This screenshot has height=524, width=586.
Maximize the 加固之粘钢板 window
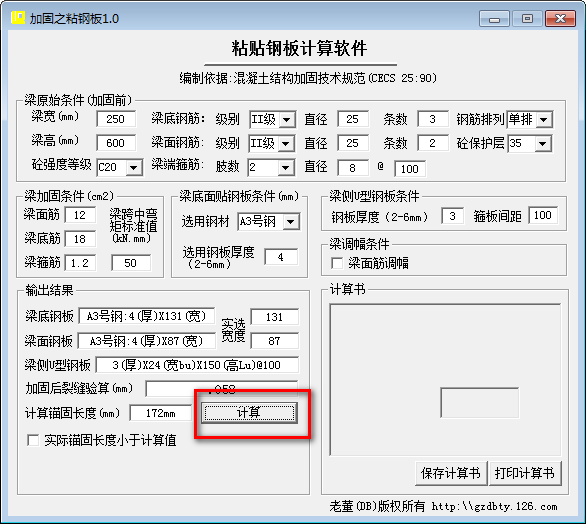(527, 19)
